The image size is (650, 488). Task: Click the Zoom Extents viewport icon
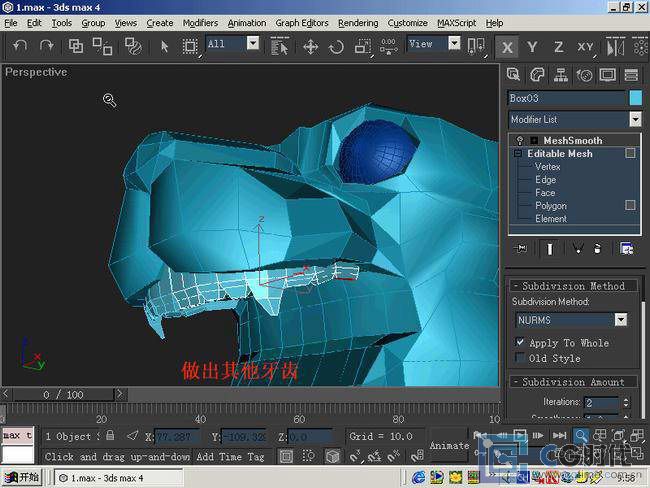pyautogui.click(x=618, y=435)
